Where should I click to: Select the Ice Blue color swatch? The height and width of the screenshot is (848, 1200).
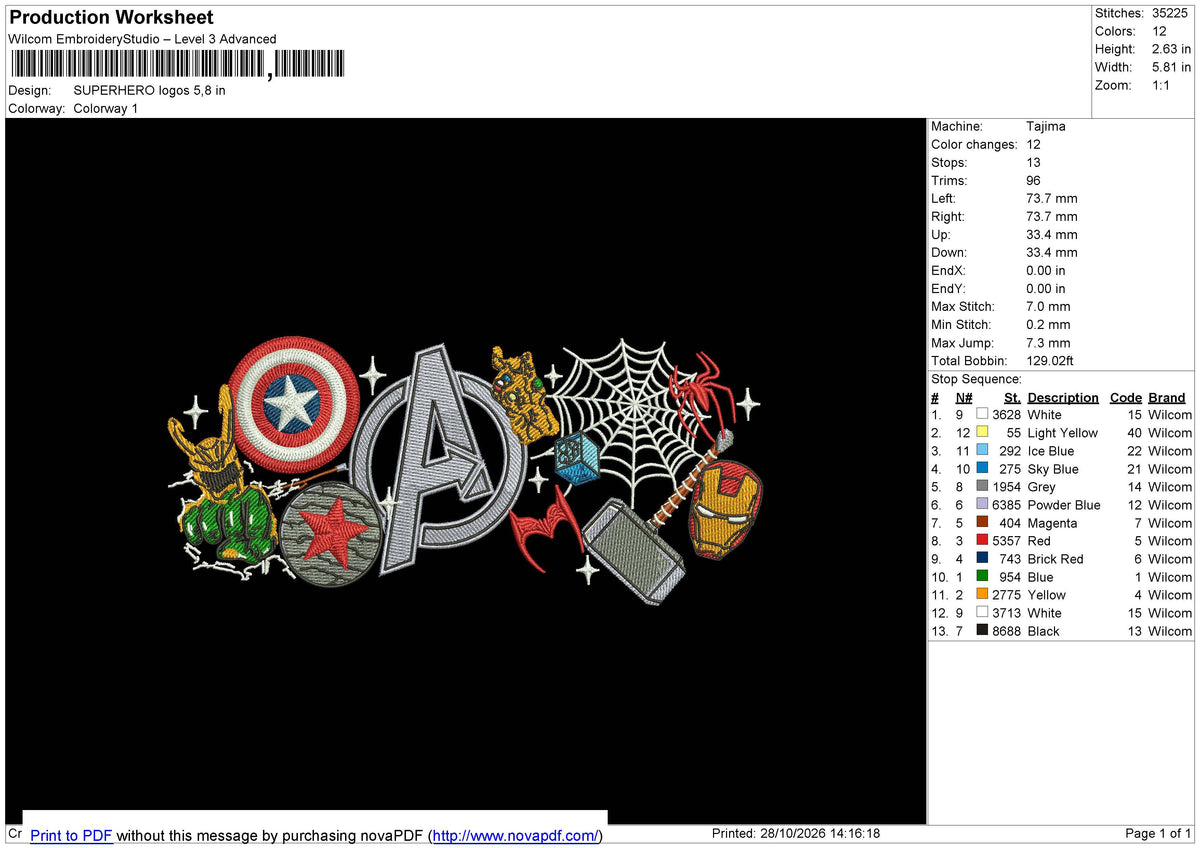(982, 451)
